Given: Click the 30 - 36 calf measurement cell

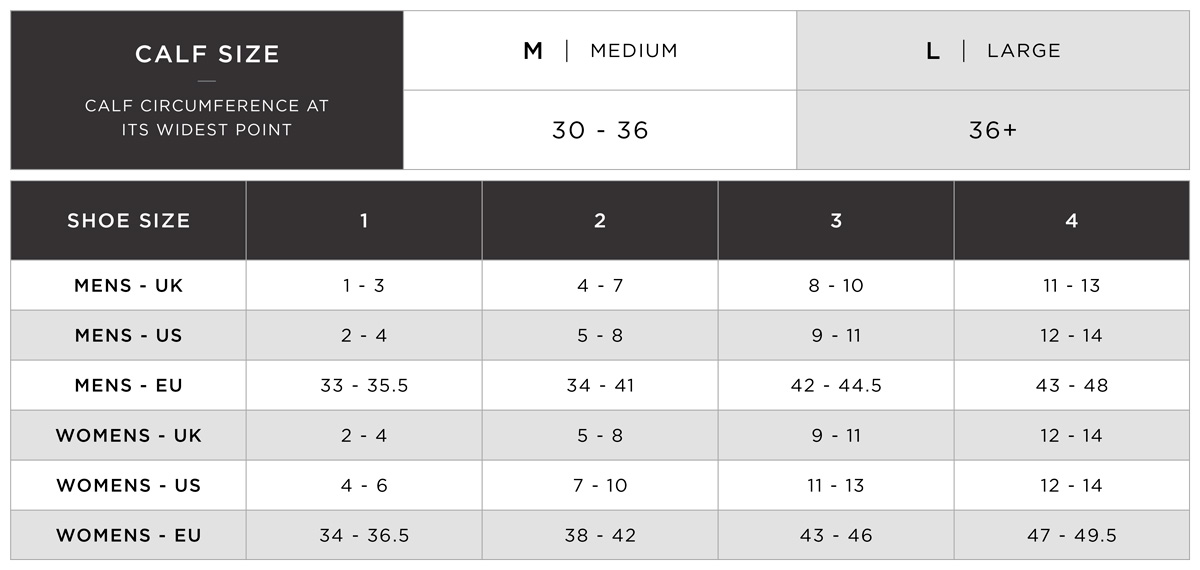Looking at the screenshot, I should [x=600, y=130].
